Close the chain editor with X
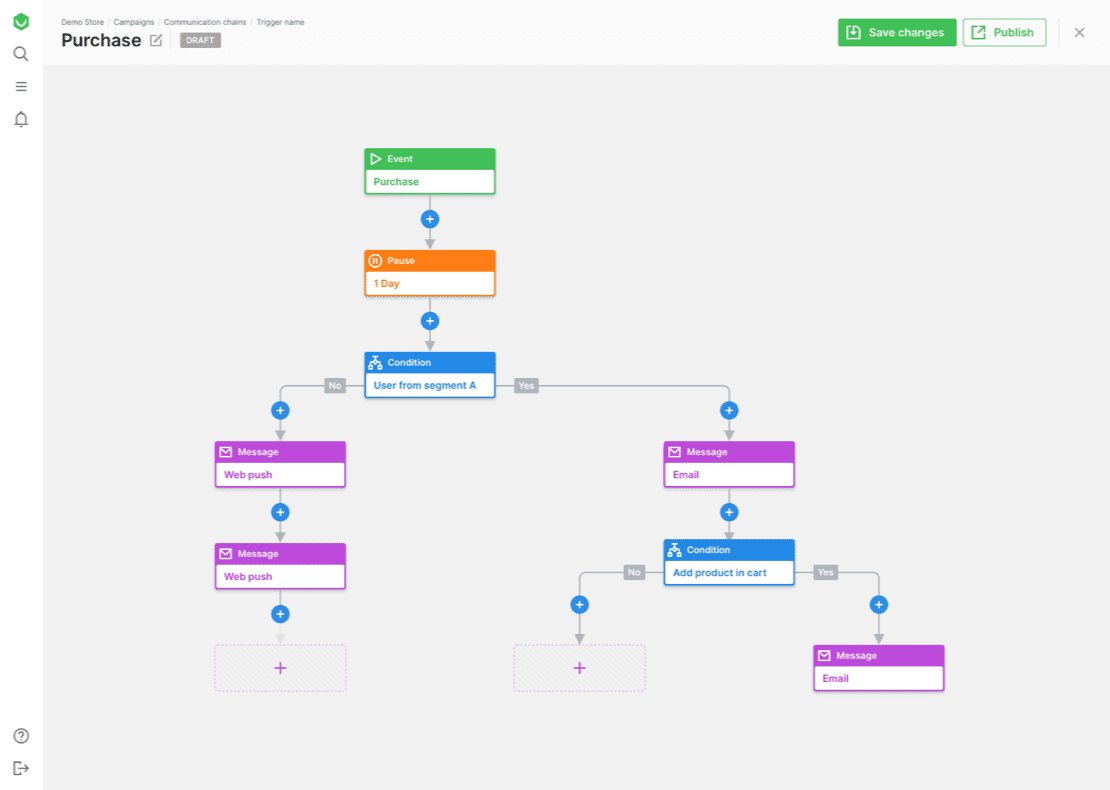 click(x=1079, y=33)
